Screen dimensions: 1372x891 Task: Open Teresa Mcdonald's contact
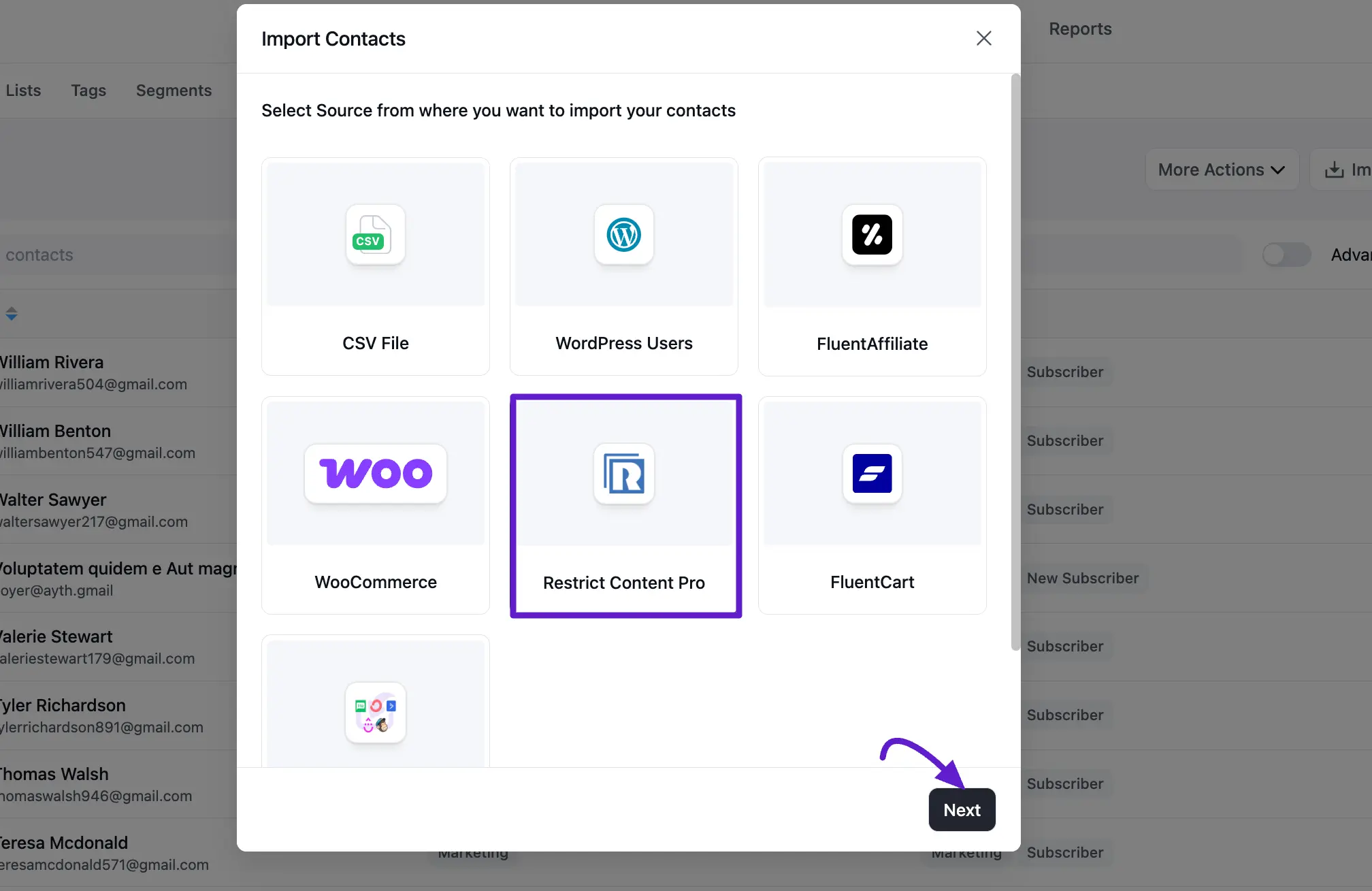coord(64,843)
